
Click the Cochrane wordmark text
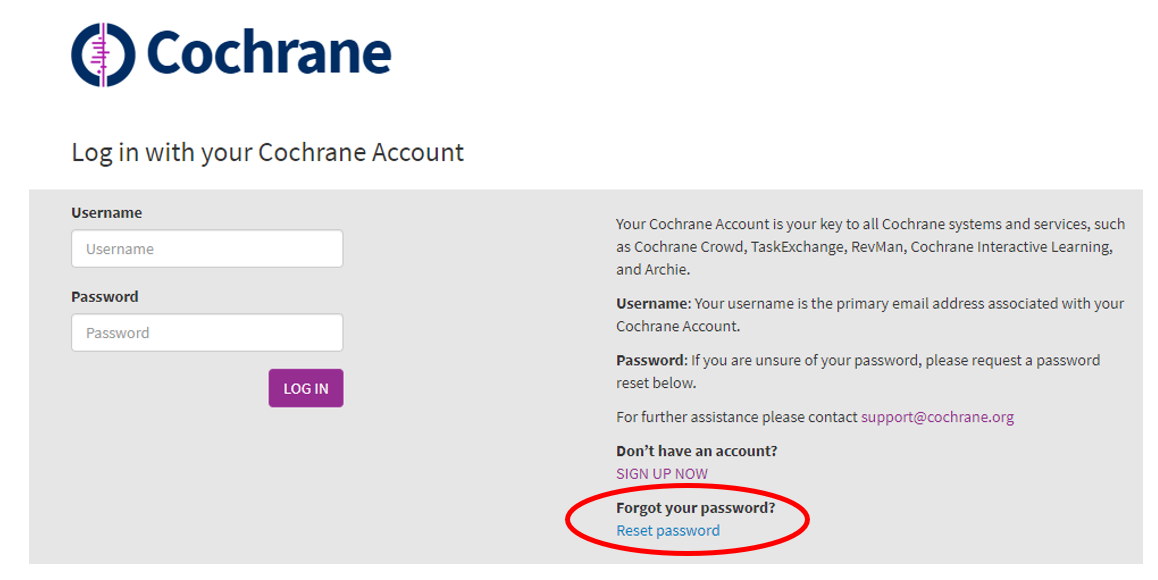pos(269,52)
